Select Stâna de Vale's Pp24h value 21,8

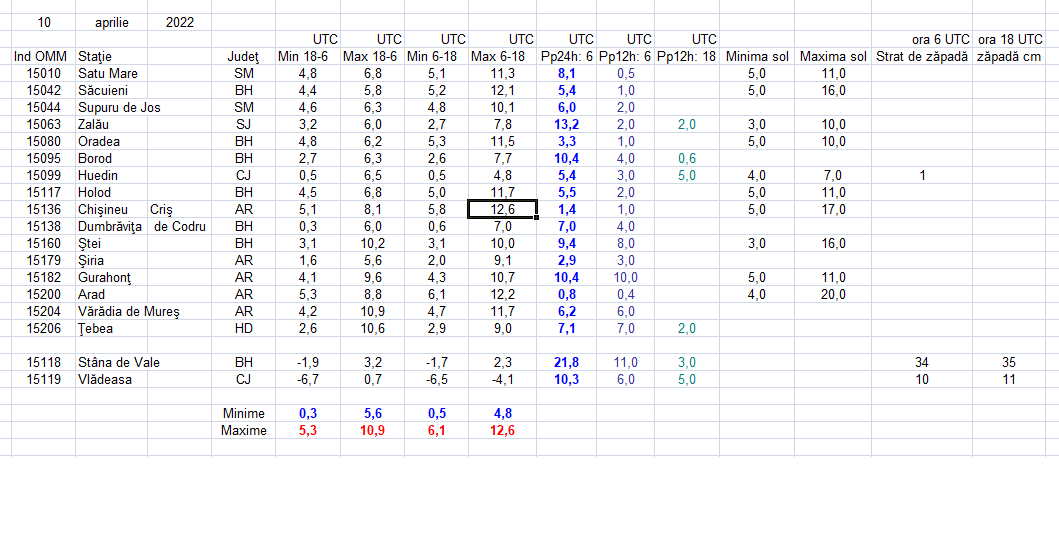click(x=567, y=363)
